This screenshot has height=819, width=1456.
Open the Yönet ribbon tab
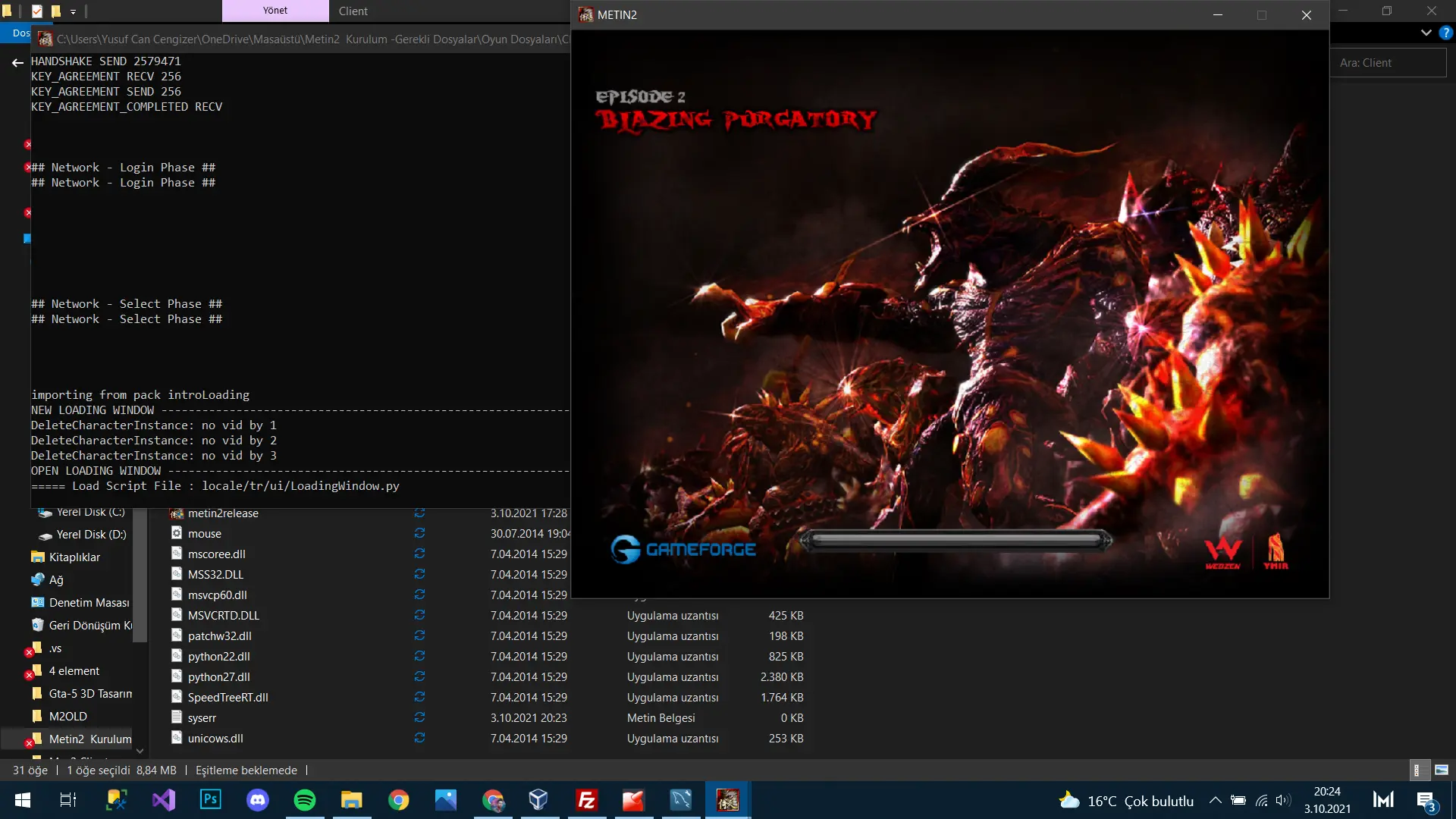pos(275,11)
